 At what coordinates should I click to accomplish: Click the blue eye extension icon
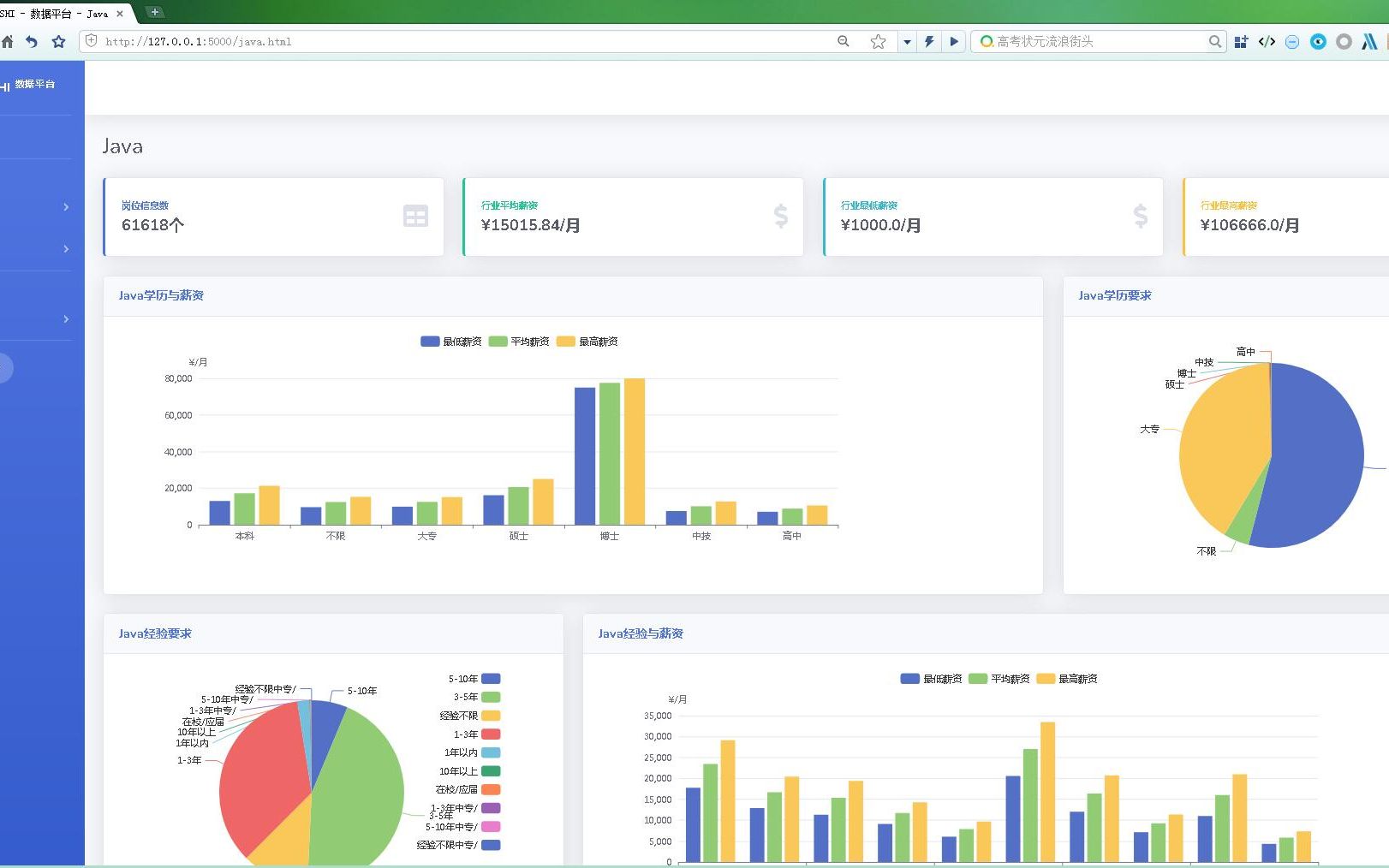coord(1318,41)
